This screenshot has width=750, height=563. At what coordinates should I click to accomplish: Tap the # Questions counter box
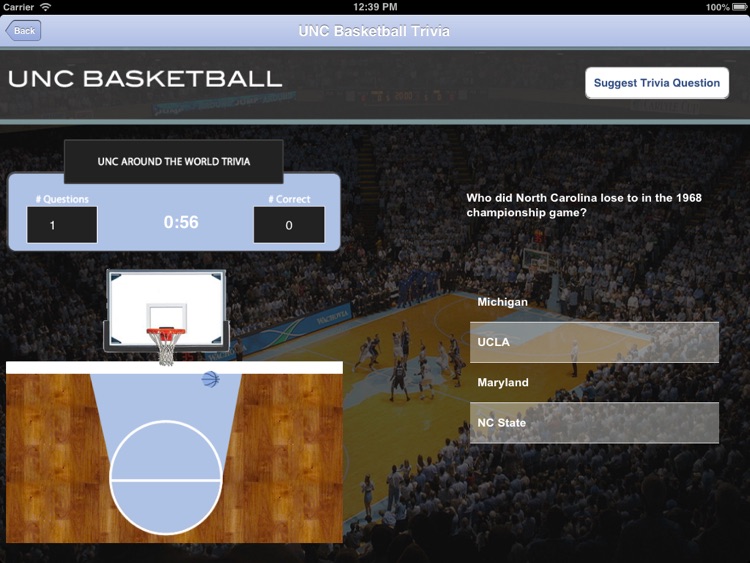pos(62,225)
